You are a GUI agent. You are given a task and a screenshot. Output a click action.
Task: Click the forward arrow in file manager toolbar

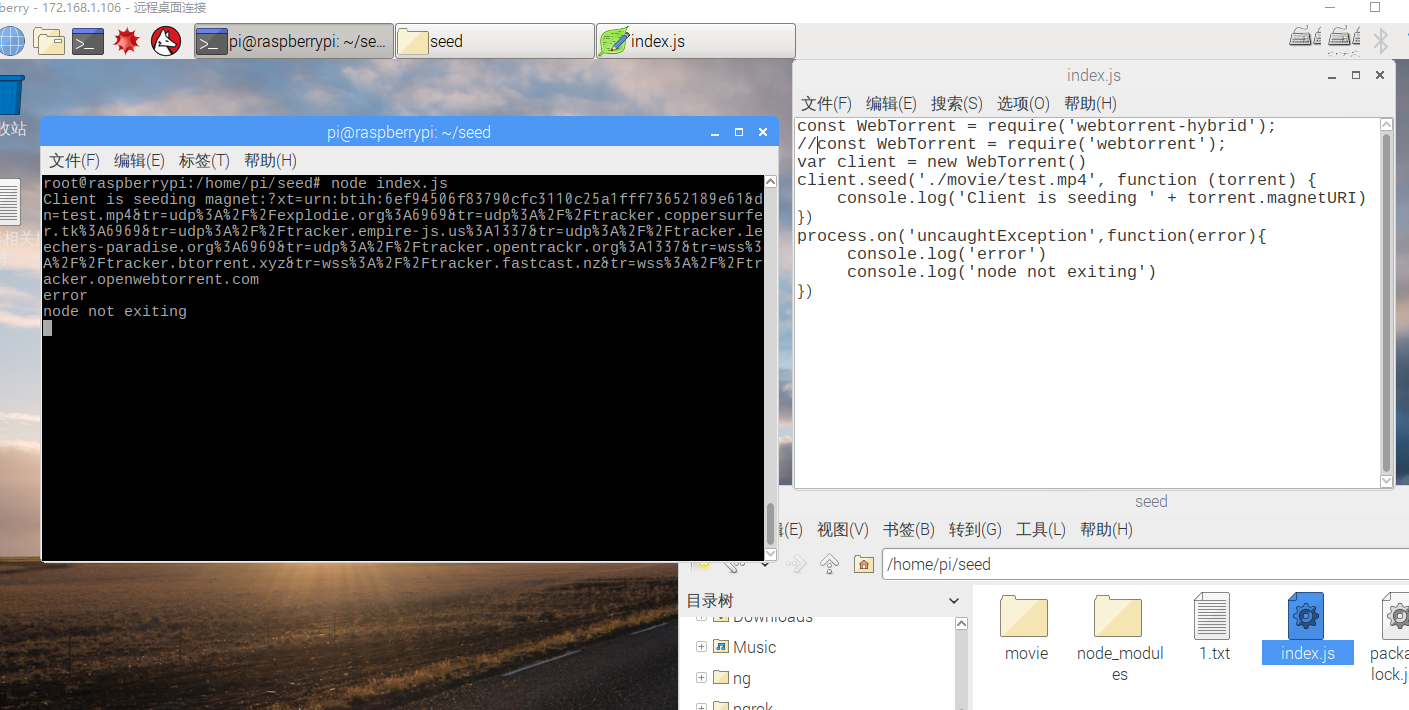click(796, 564)
